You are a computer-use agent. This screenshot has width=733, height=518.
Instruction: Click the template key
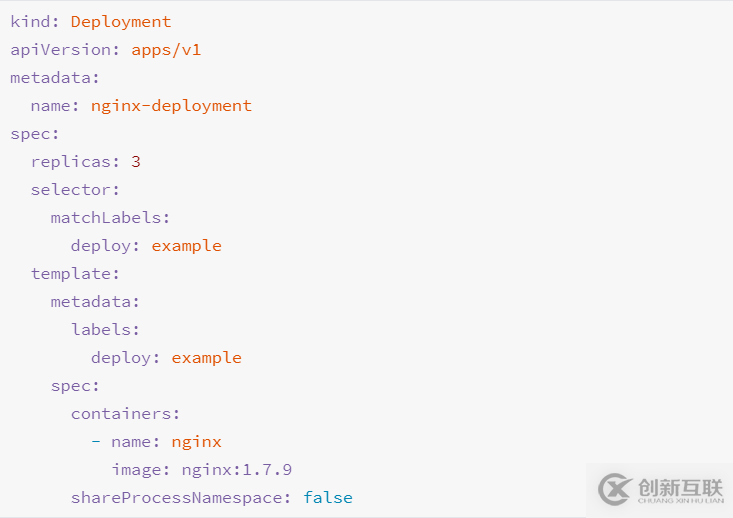point(73,273)
